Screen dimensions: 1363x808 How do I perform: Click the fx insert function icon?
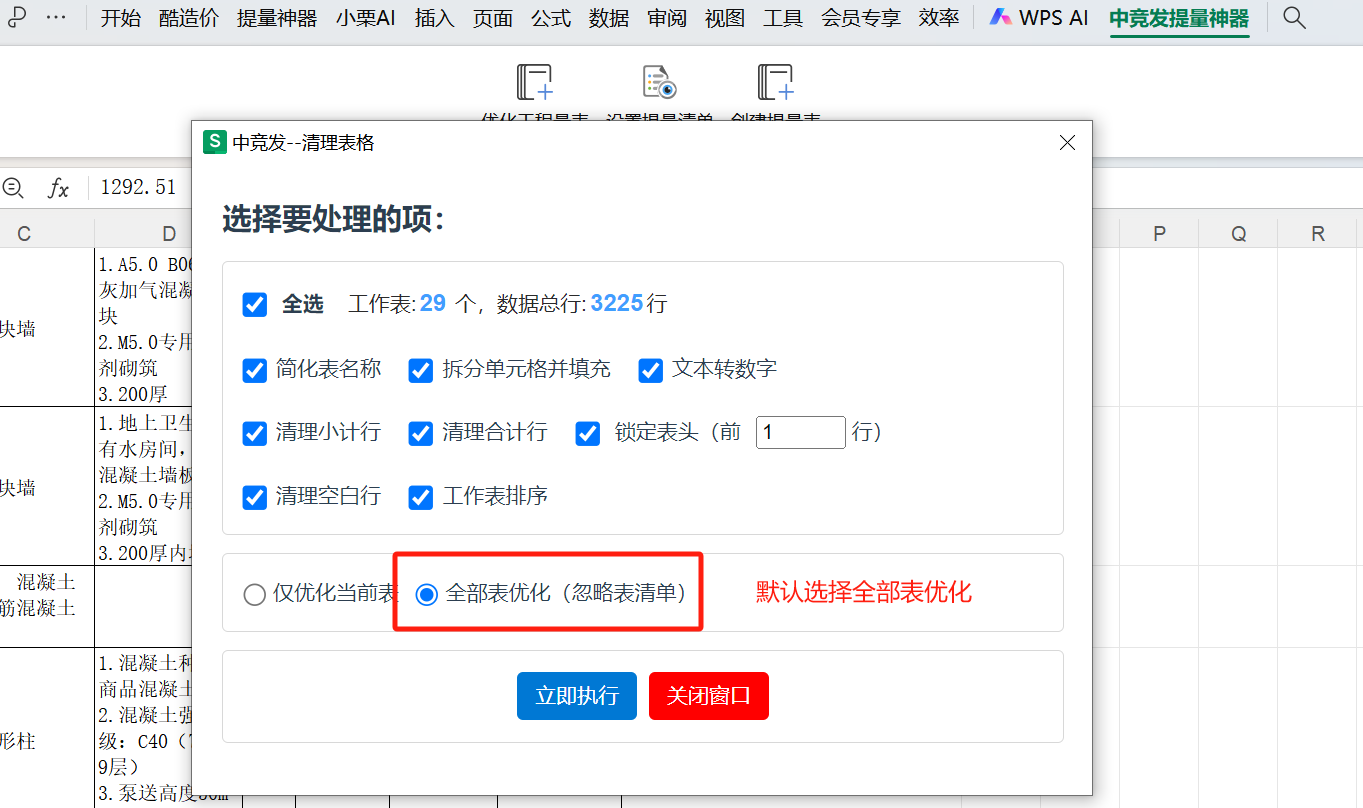pos(59,187)
